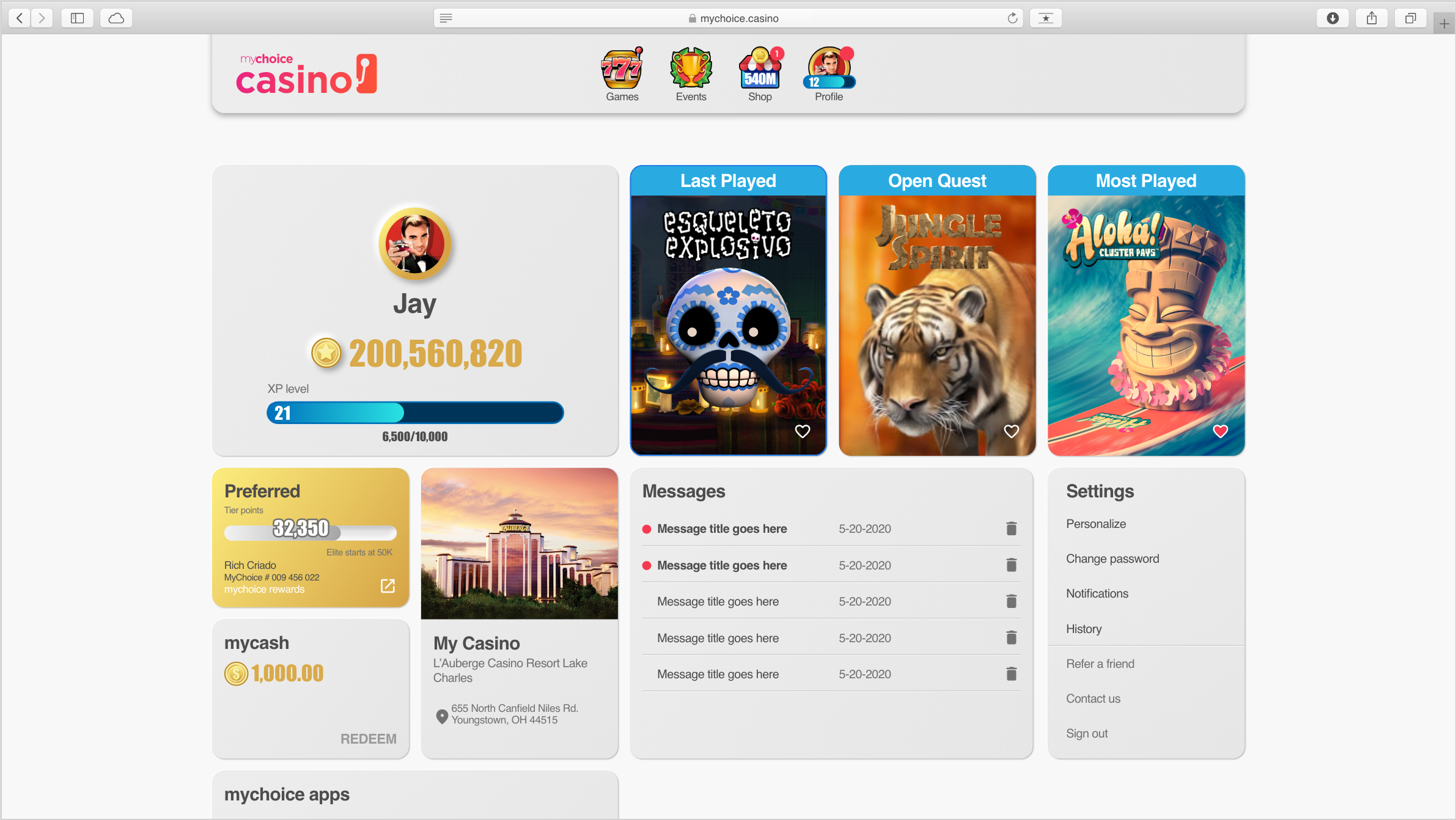The image size is (1456, 820).
Task: Click the casino address 655 North Canfield
Action: pos(515,714)
